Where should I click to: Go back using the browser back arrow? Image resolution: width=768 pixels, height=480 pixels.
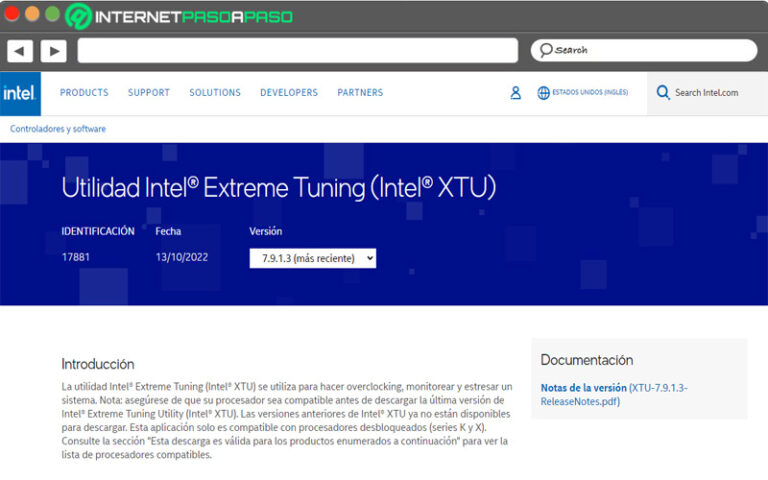[20, 51]
